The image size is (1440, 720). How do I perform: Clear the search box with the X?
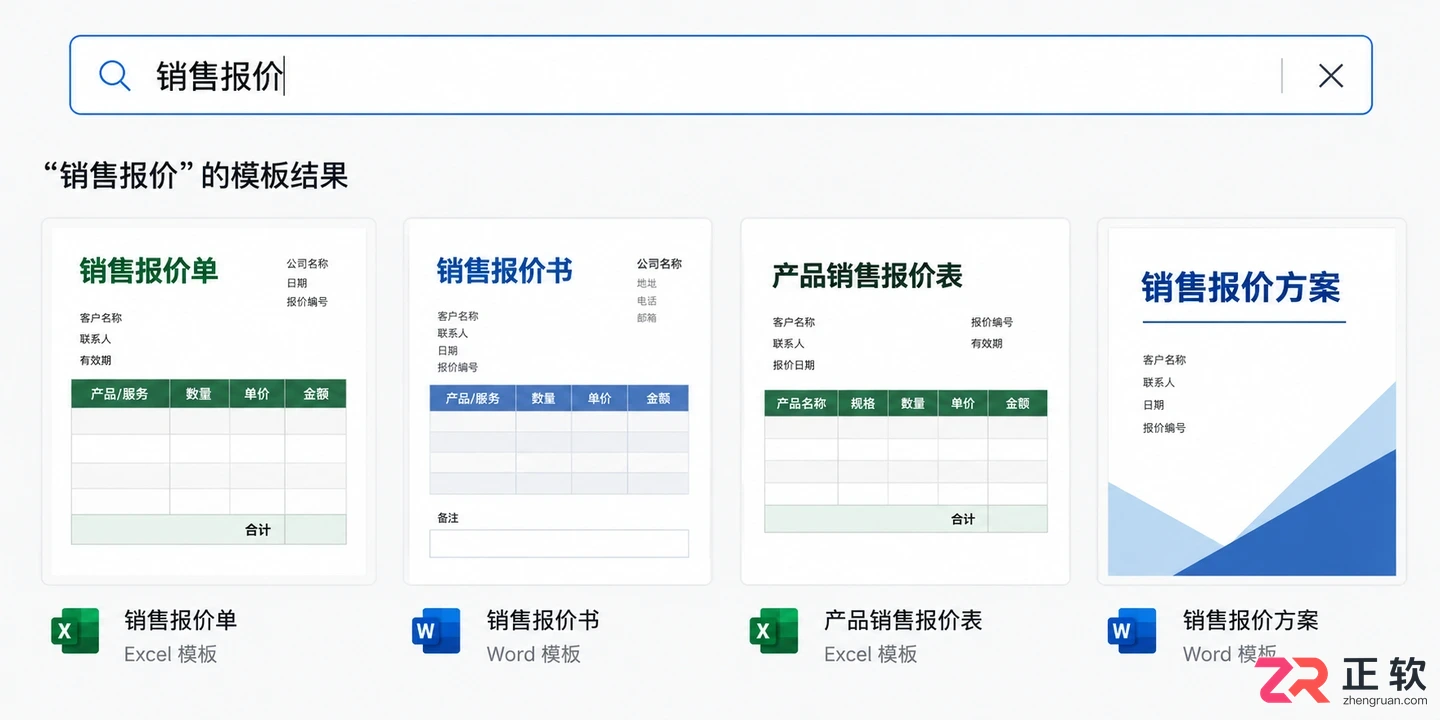pyautogui.click(x=1330, y=76)
